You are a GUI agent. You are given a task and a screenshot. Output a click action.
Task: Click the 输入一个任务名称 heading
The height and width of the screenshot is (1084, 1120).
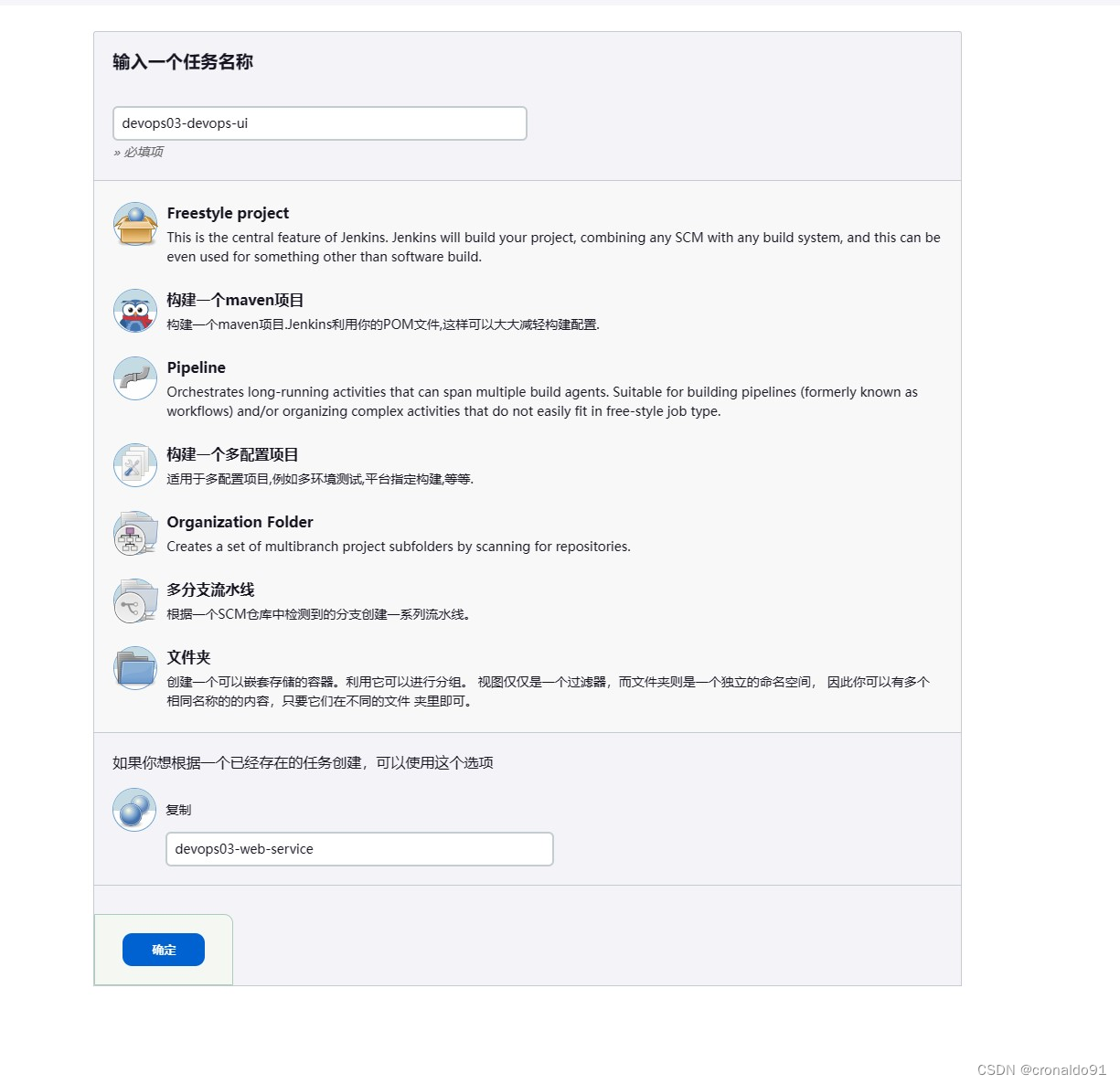click(x=183, y=62)
